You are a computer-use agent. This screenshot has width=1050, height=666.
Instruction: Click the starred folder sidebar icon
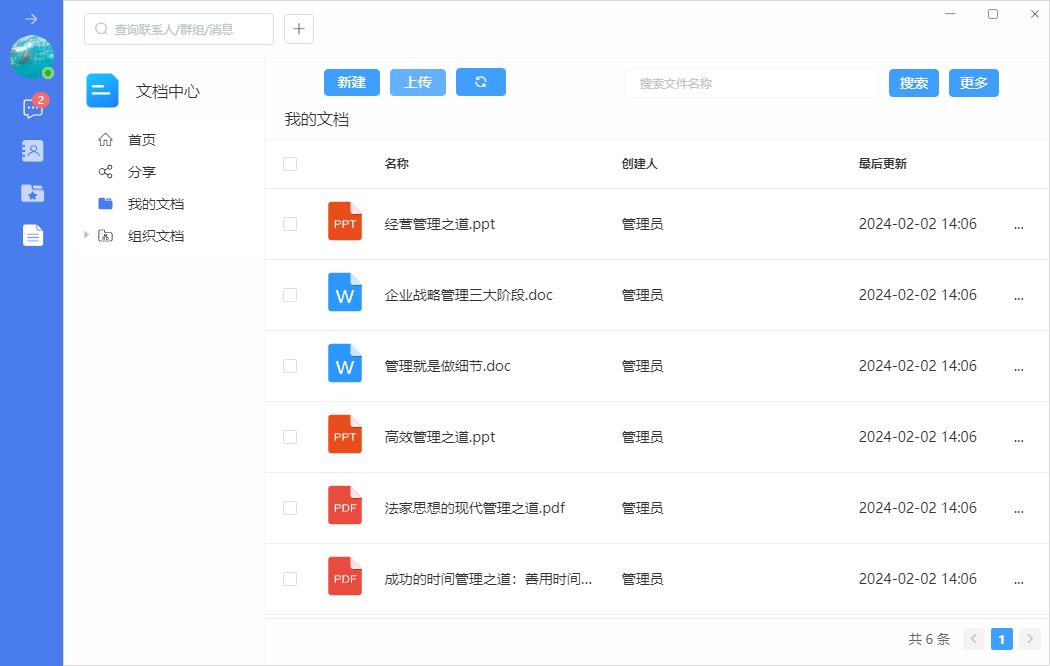pos(32,193)
